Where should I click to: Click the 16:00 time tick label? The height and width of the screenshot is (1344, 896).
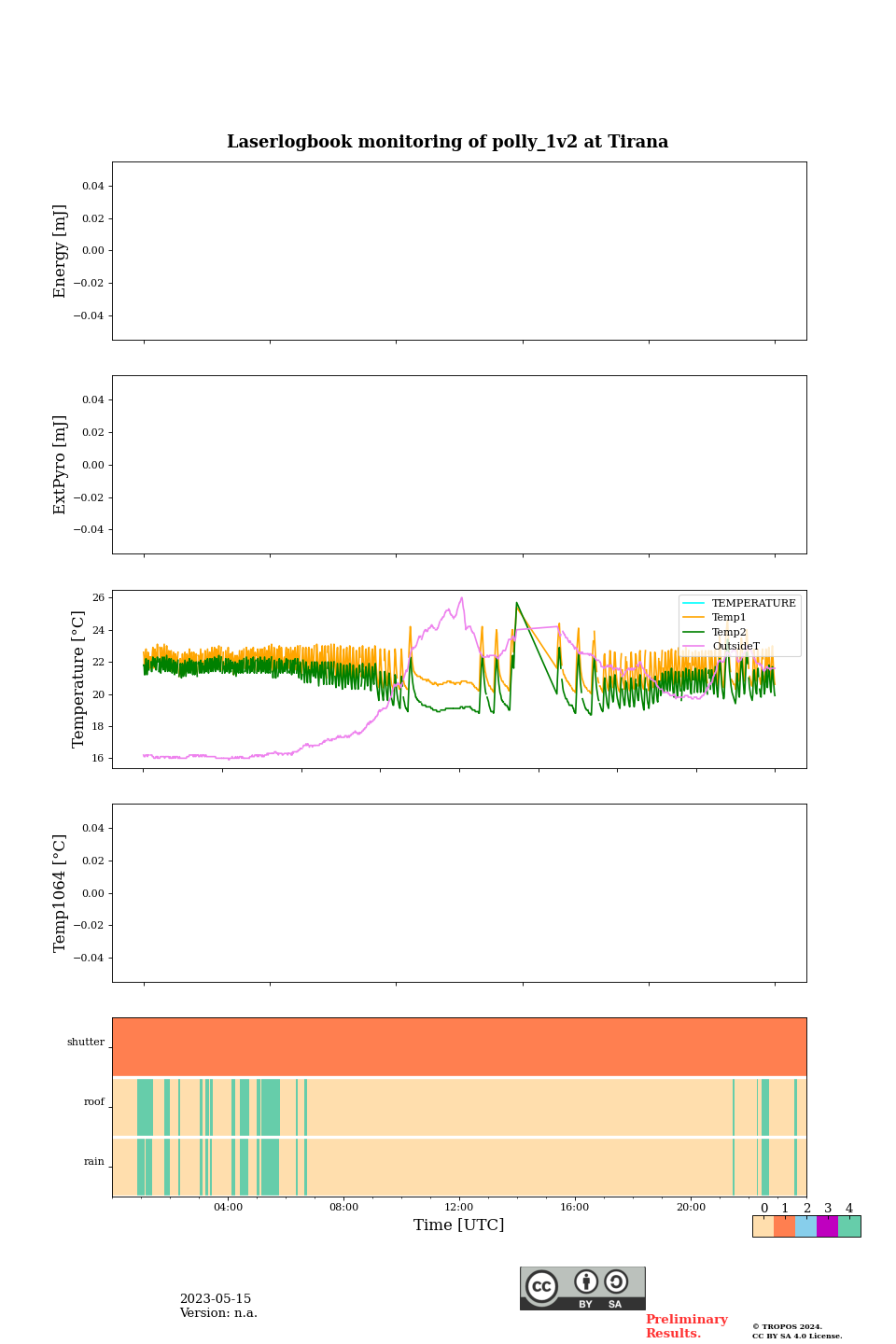575,1208
